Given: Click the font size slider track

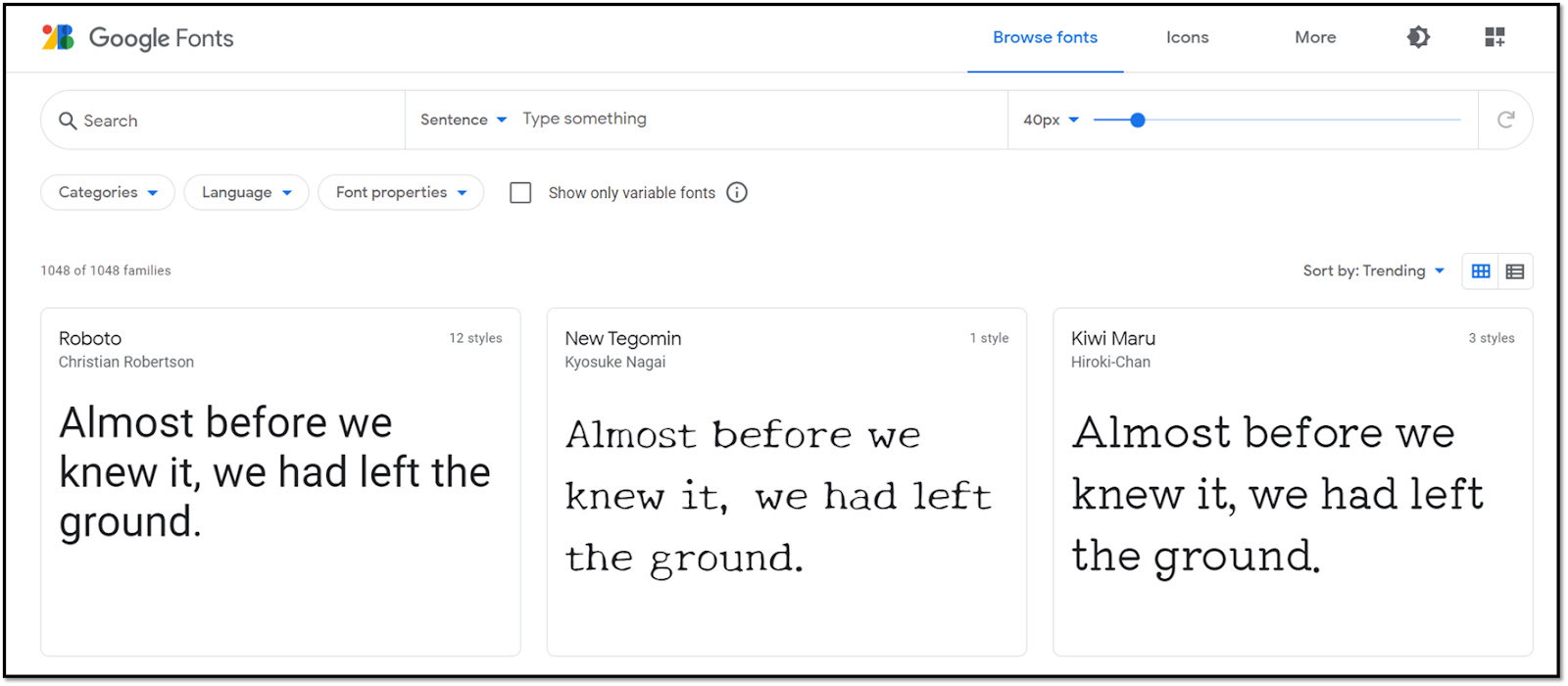Looking at the screenshot, I should [1277, 120].
